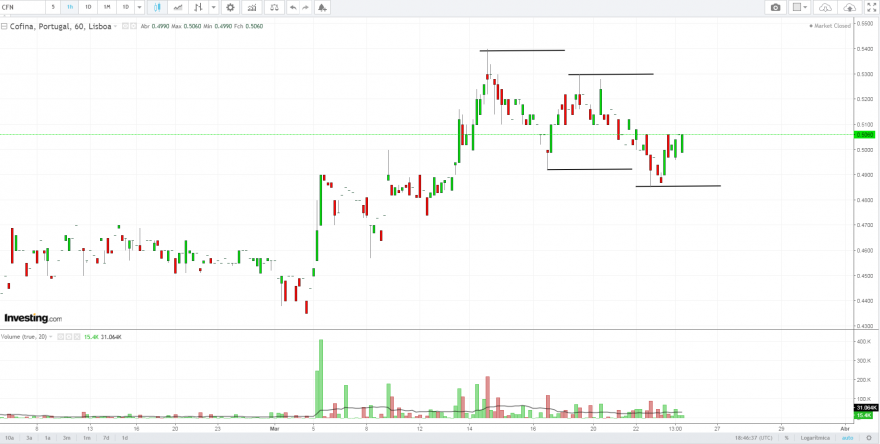Click the current price label 0.5060
The width and height of the screenshot is (880, 444).
coord(862,135)
